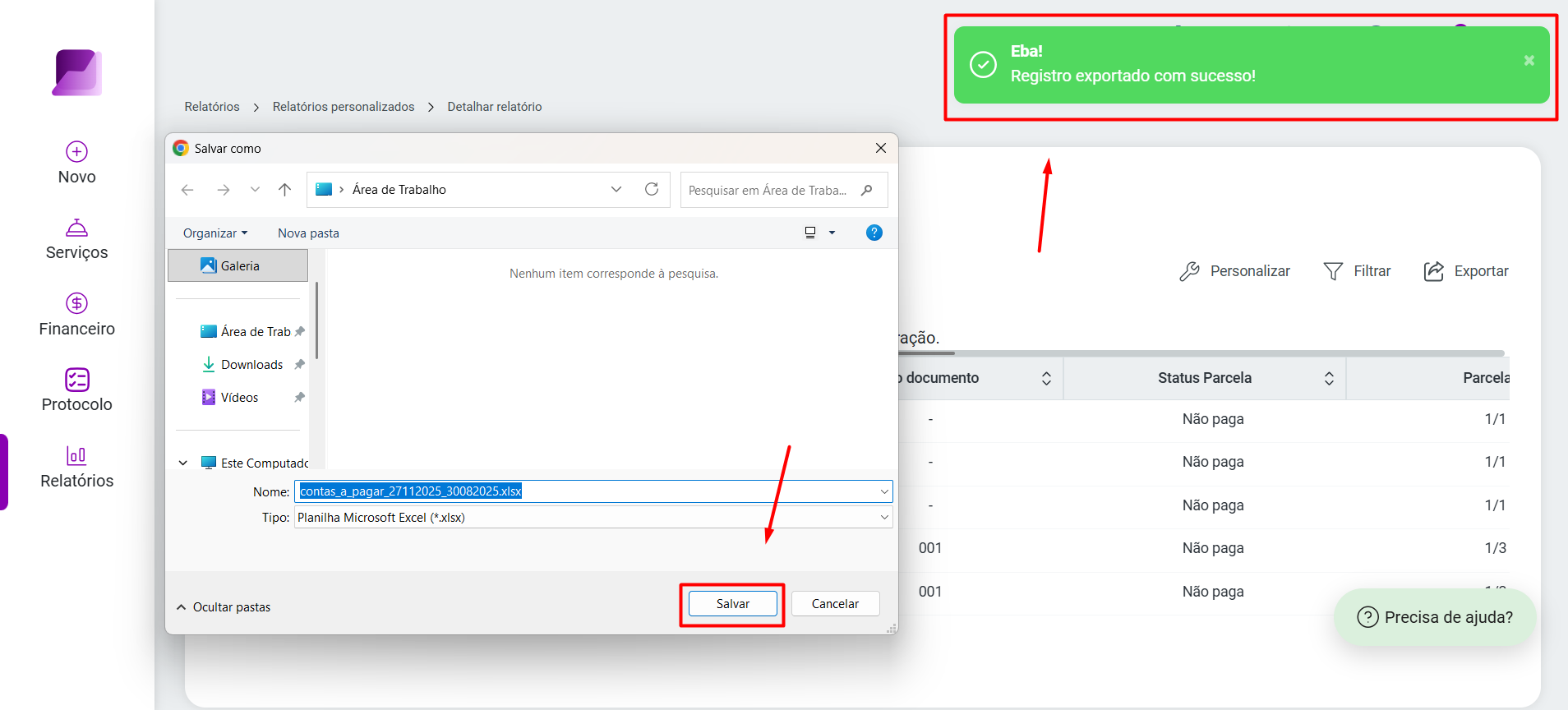Change the view layout icon
The width and height of the screenshot is (1568, 710).
(x=810, y=233)
